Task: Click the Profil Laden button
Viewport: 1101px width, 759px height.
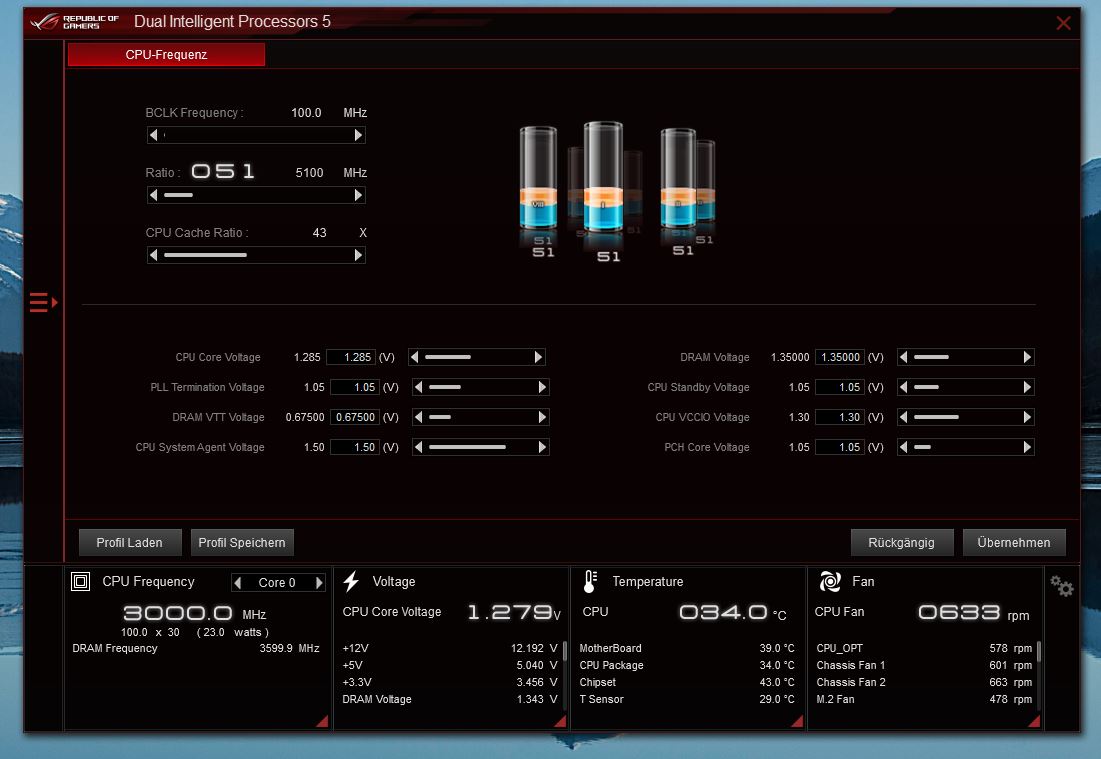Action: (130, 543)
